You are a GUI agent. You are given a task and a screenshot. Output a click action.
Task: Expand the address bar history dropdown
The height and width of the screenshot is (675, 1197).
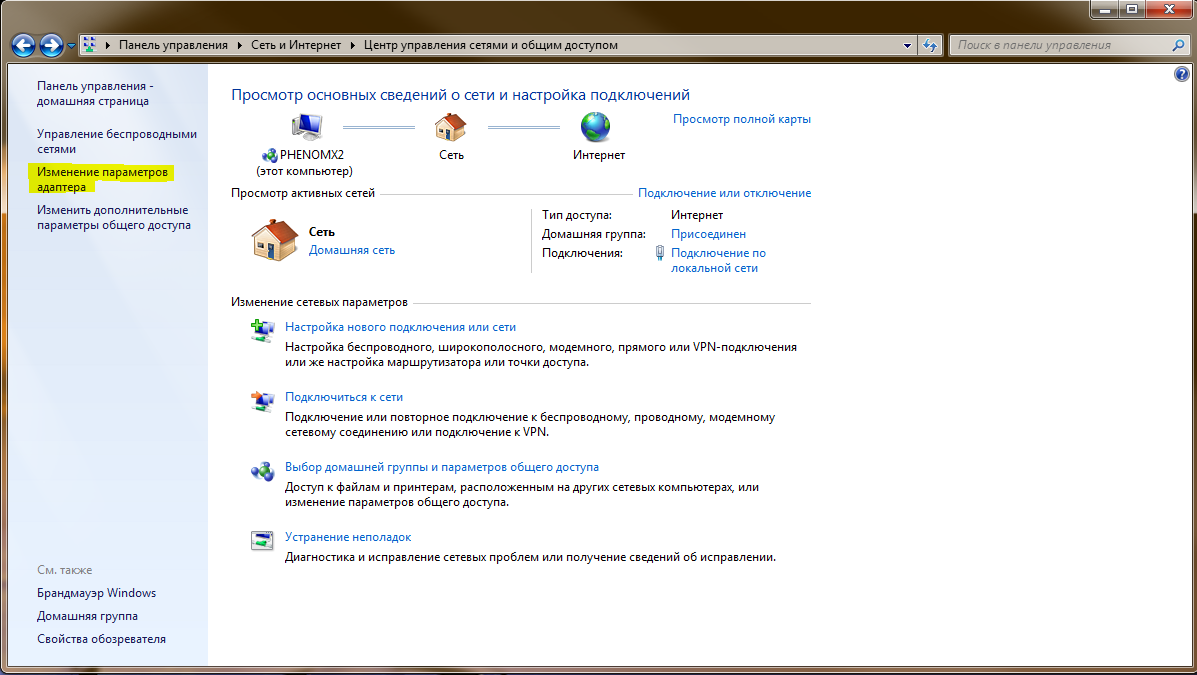click(908, 45)
